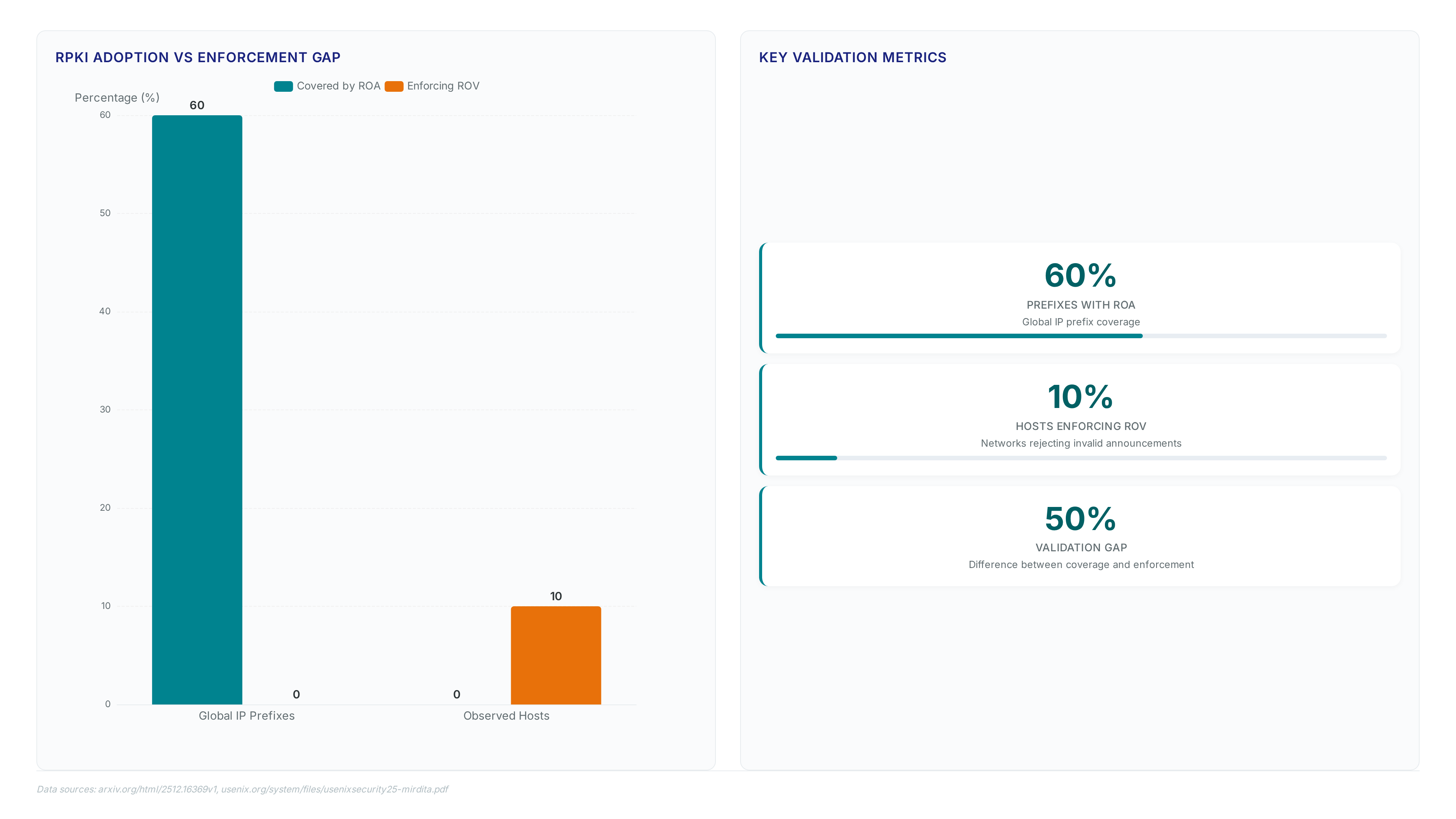The height and width of the screenshot is (819, 1456).
Task: Toggle the Enforcing ROV legend swatch
Action: click(x=394, y=86)
